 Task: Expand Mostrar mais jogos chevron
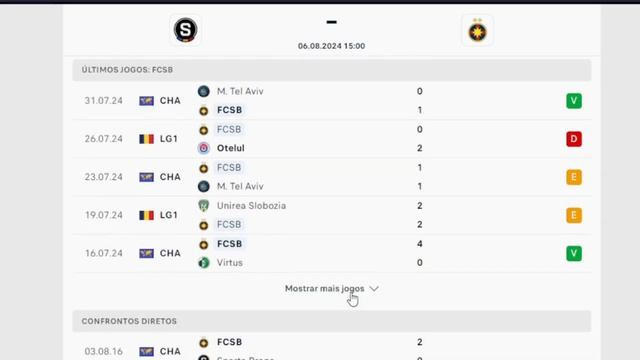pos(374,289)
